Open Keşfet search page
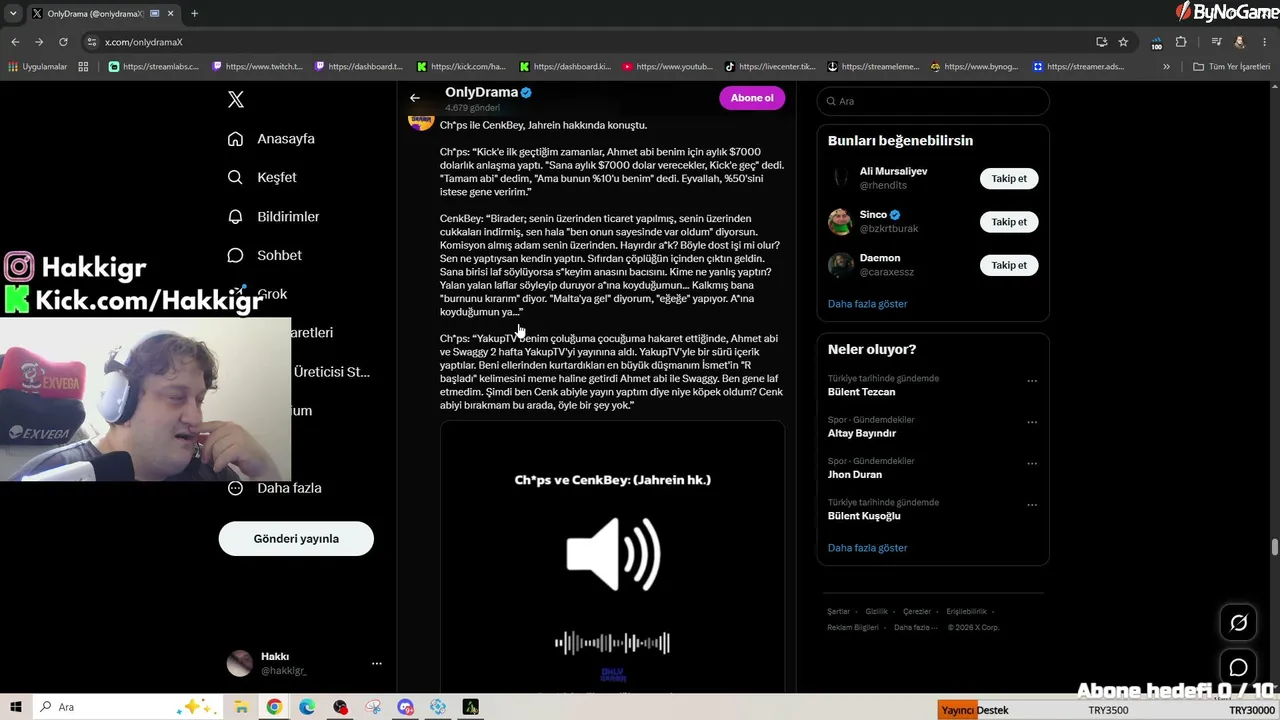1280x720 pixels. (262, 177)
